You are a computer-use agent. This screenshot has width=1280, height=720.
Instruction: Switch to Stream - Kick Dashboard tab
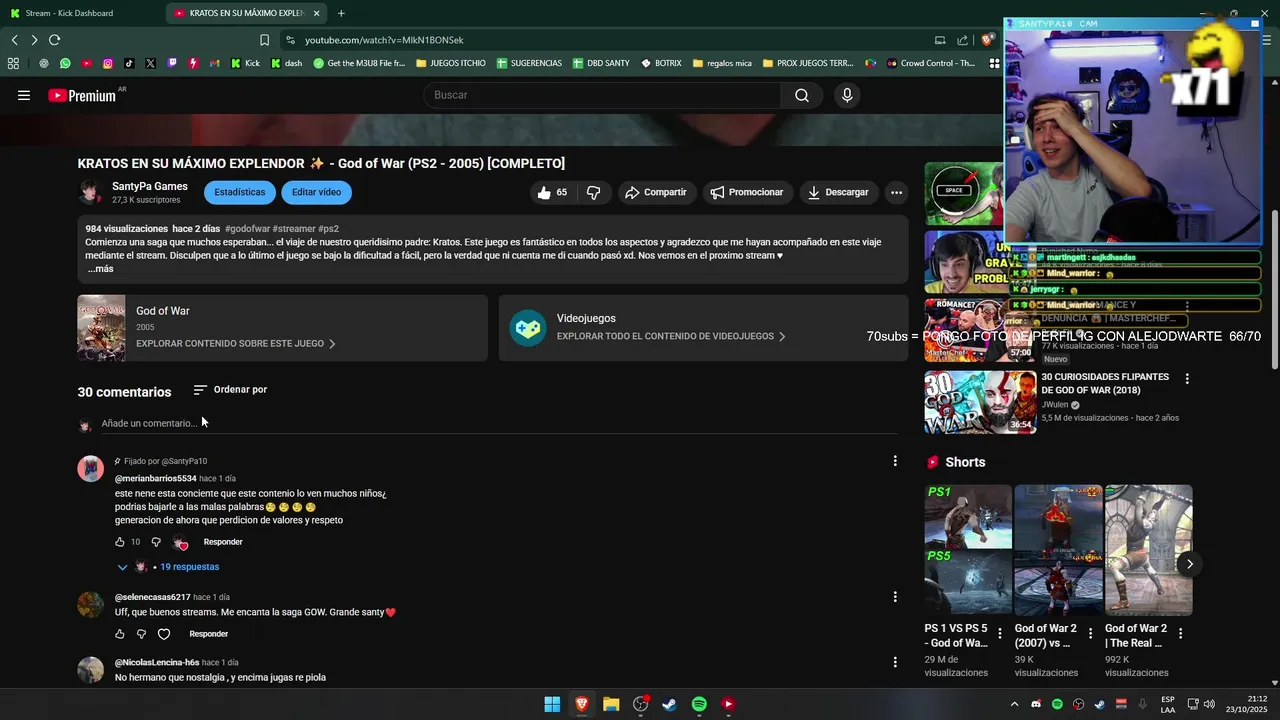pos(82,13)
